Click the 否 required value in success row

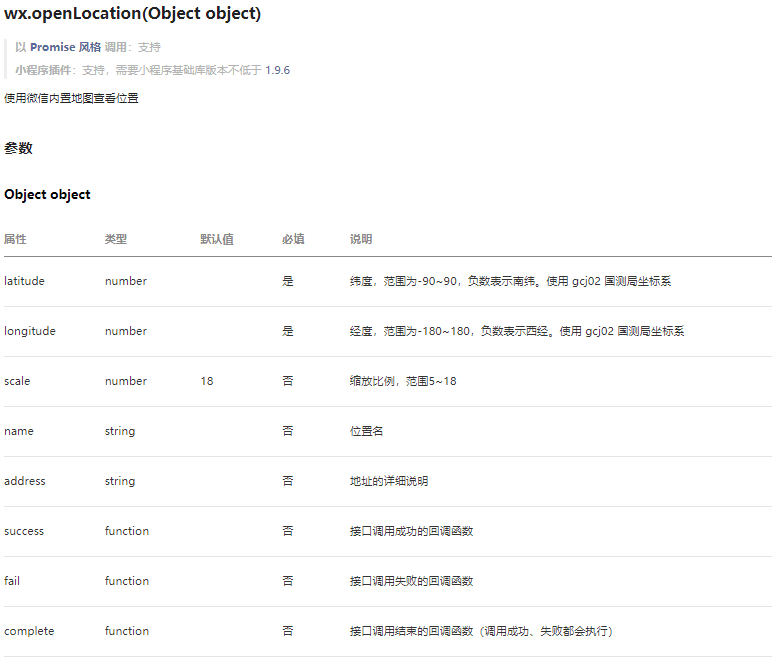click(x=288, y=531)
